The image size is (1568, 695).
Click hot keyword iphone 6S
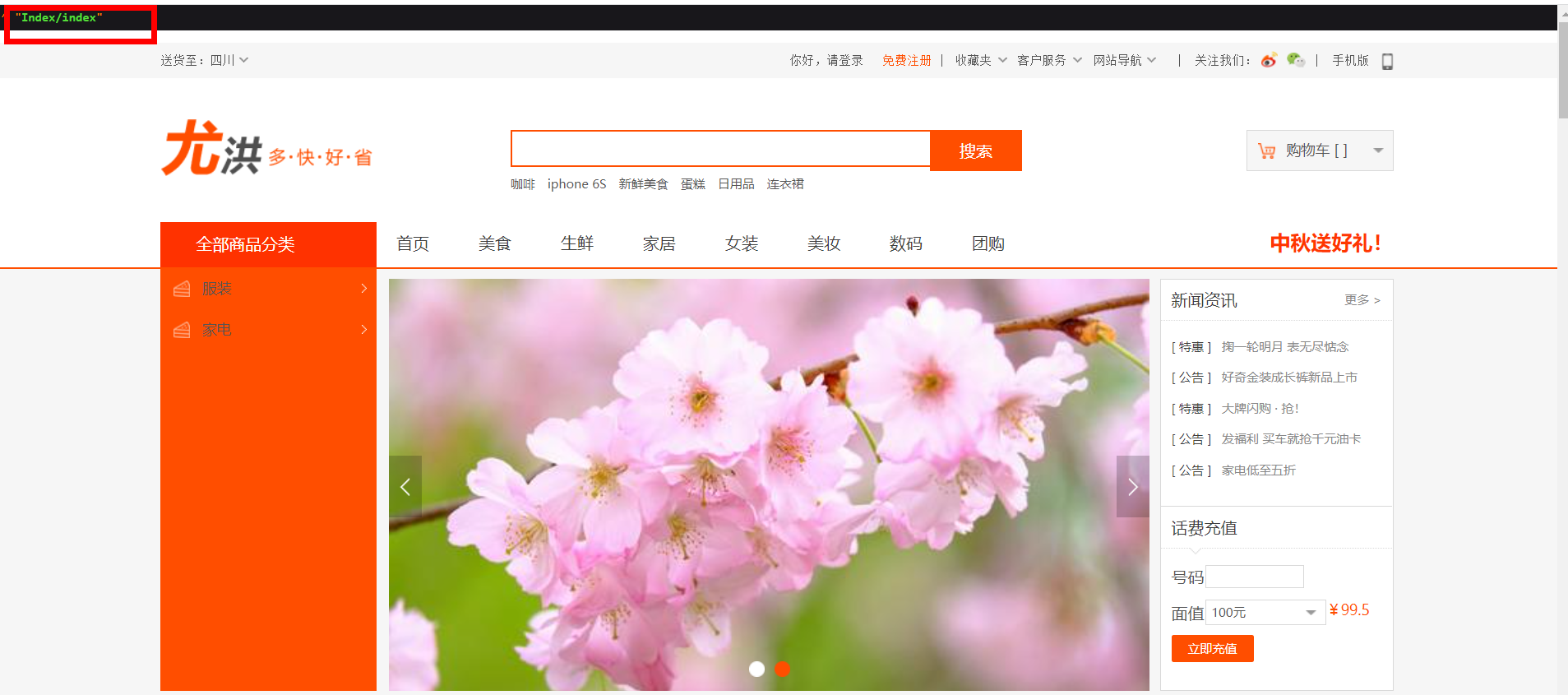(576, 184)
